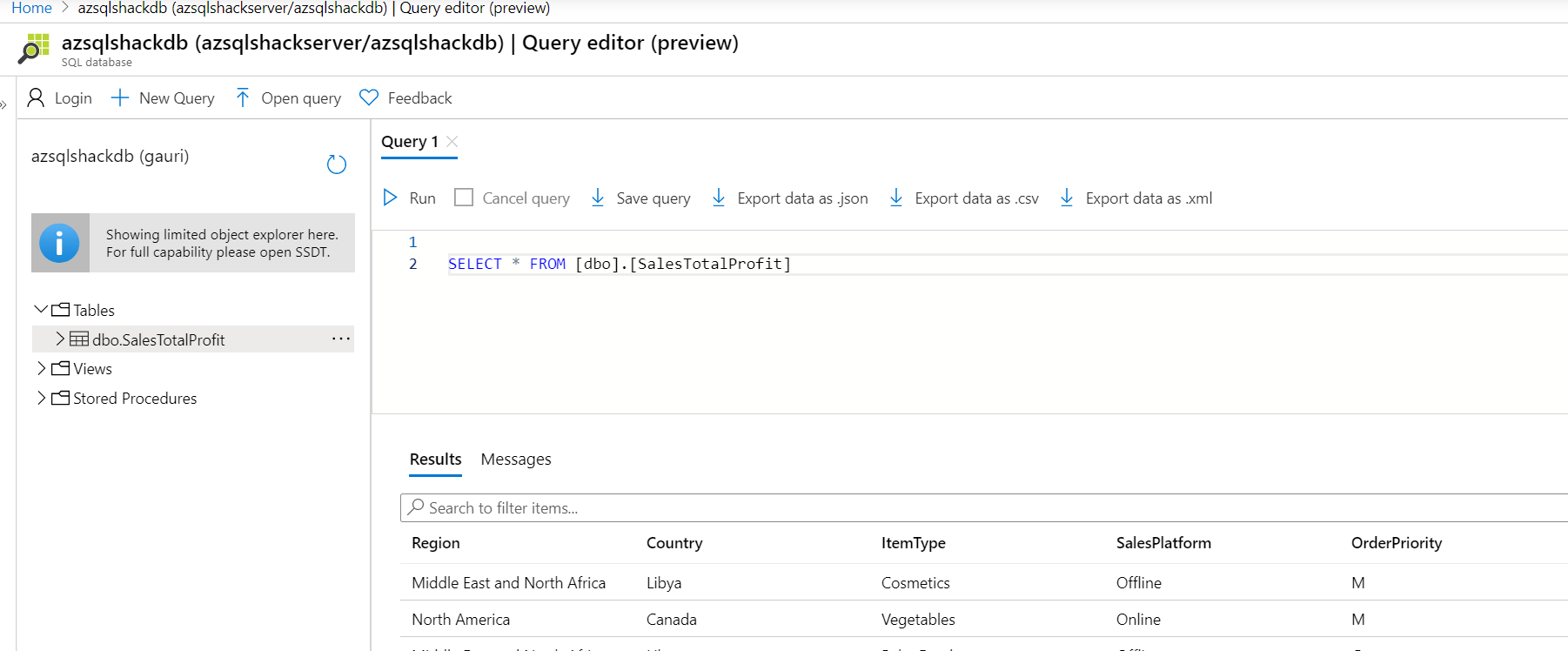Viewport: 1568px width, 651px height.
Task: Switch to the Messages tab
Action: click(516, 460)
